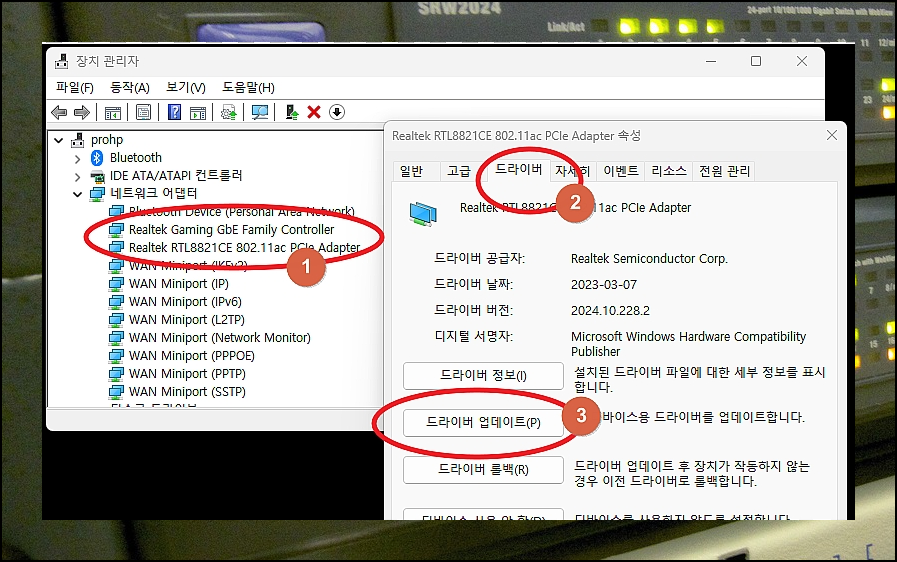
Task: Open the 이벤트 tab
Action: pos(621,171)
